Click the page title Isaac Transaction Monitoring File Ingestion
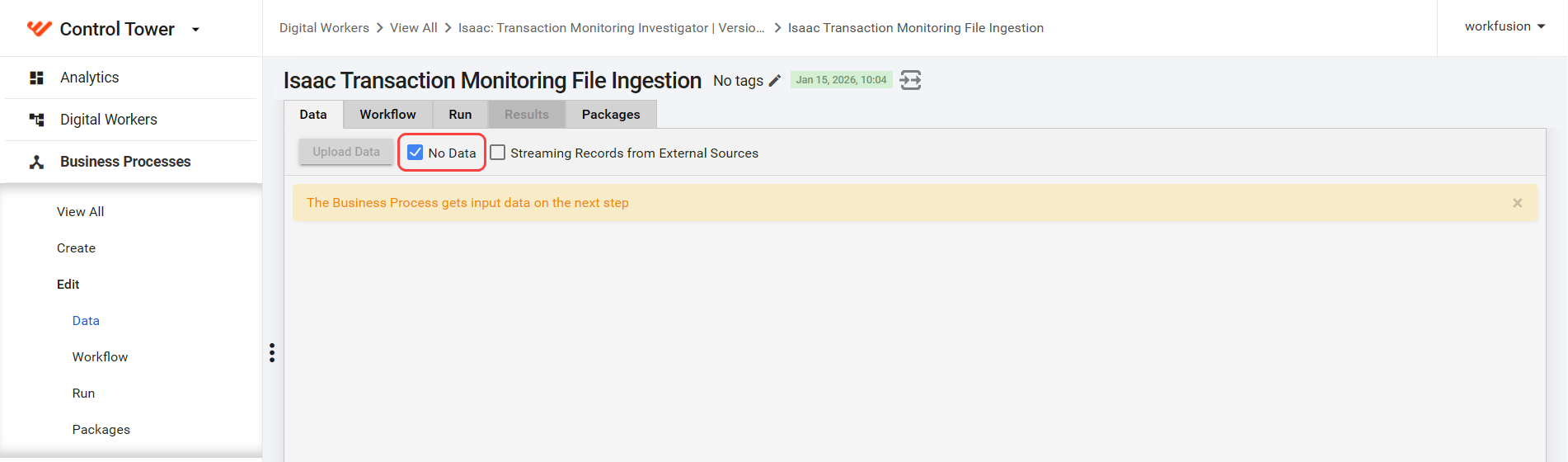The image size is (1568, 462). (492, 81)
